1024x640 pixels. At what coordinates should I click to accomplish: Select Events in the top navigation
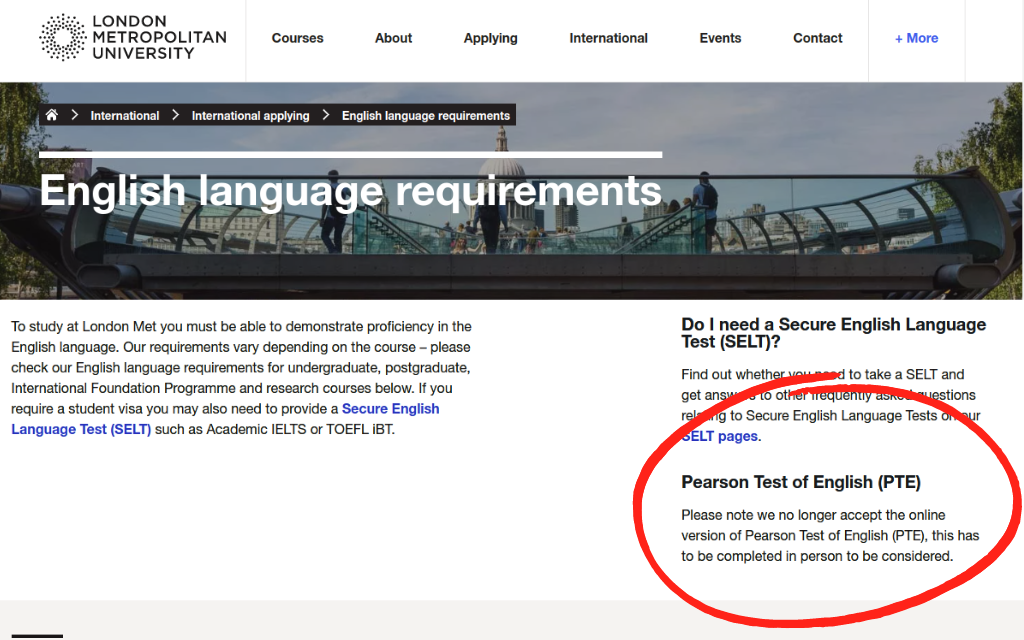click(x=720, y=38)
